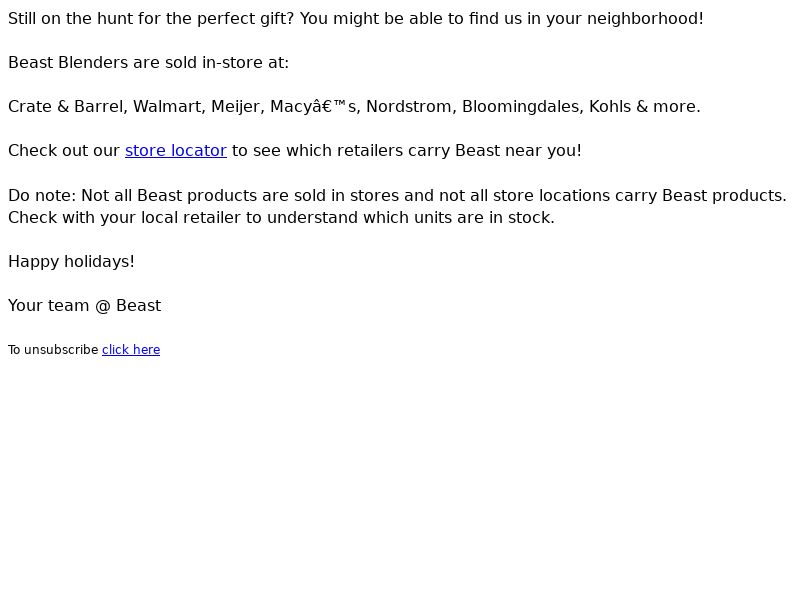The height and width of the screenshot is (600, 800).
Task: Click the word 'Bloomingdales' in retailer list
Action: click(520, 106)
